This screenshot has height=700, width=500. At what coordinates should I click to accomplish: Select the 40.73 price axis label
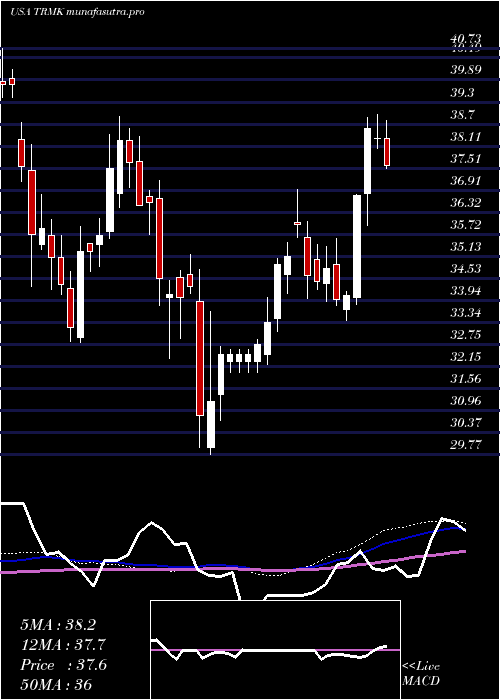point(466,41)
